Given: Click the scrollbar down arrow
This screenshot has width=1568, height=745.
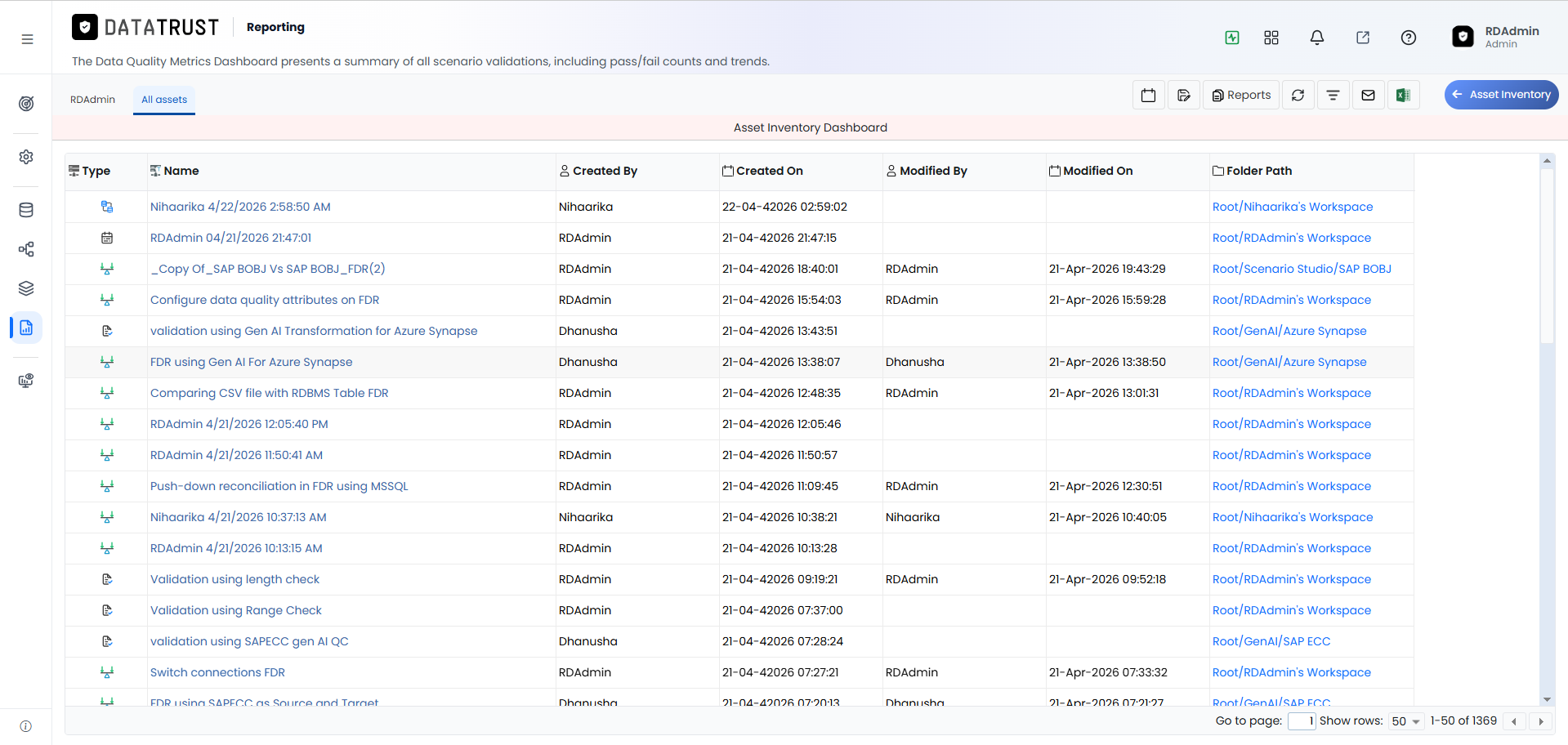Looking at the screenshot, I should click(1547, 699).
